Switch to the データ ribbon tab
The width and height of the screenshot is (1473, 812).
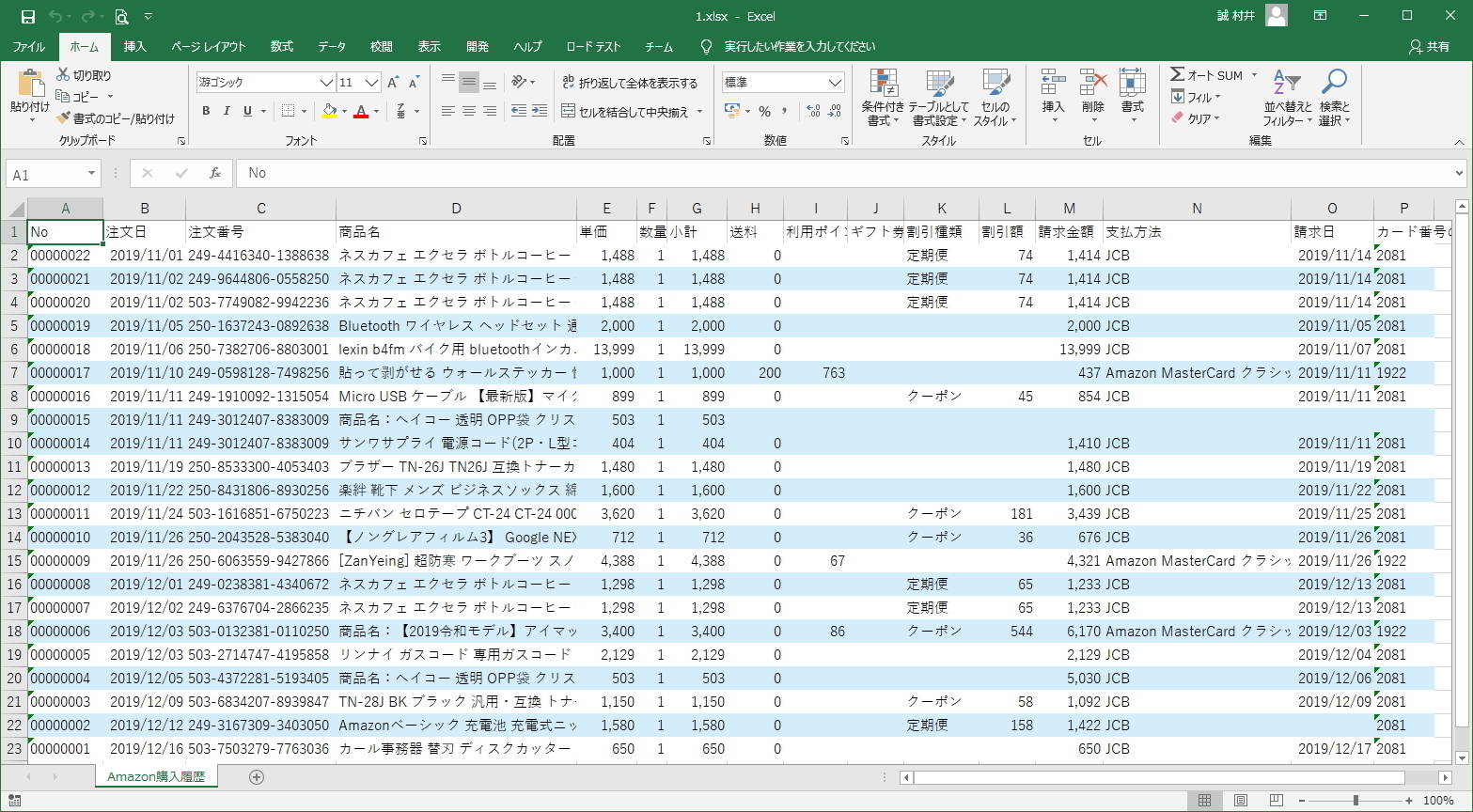331,46
